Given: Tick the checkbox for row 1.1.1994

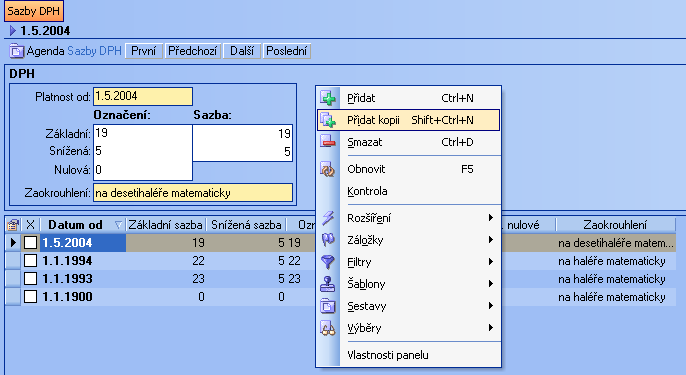Looking at the screenshot, I should point(30,261).
